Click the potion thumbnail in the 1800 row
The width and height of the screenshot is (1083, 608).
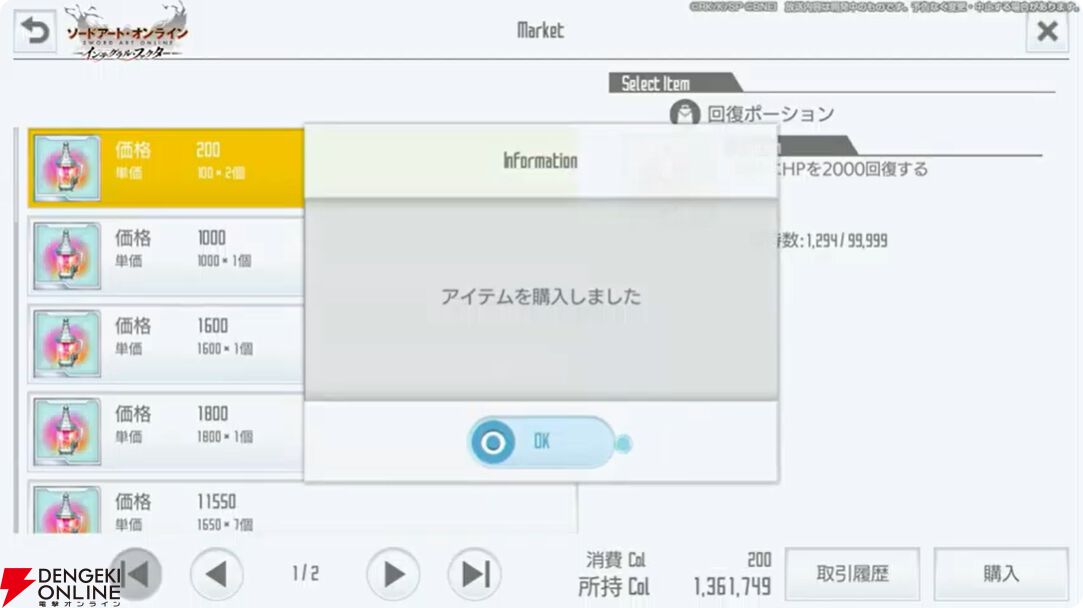point(67,432)
